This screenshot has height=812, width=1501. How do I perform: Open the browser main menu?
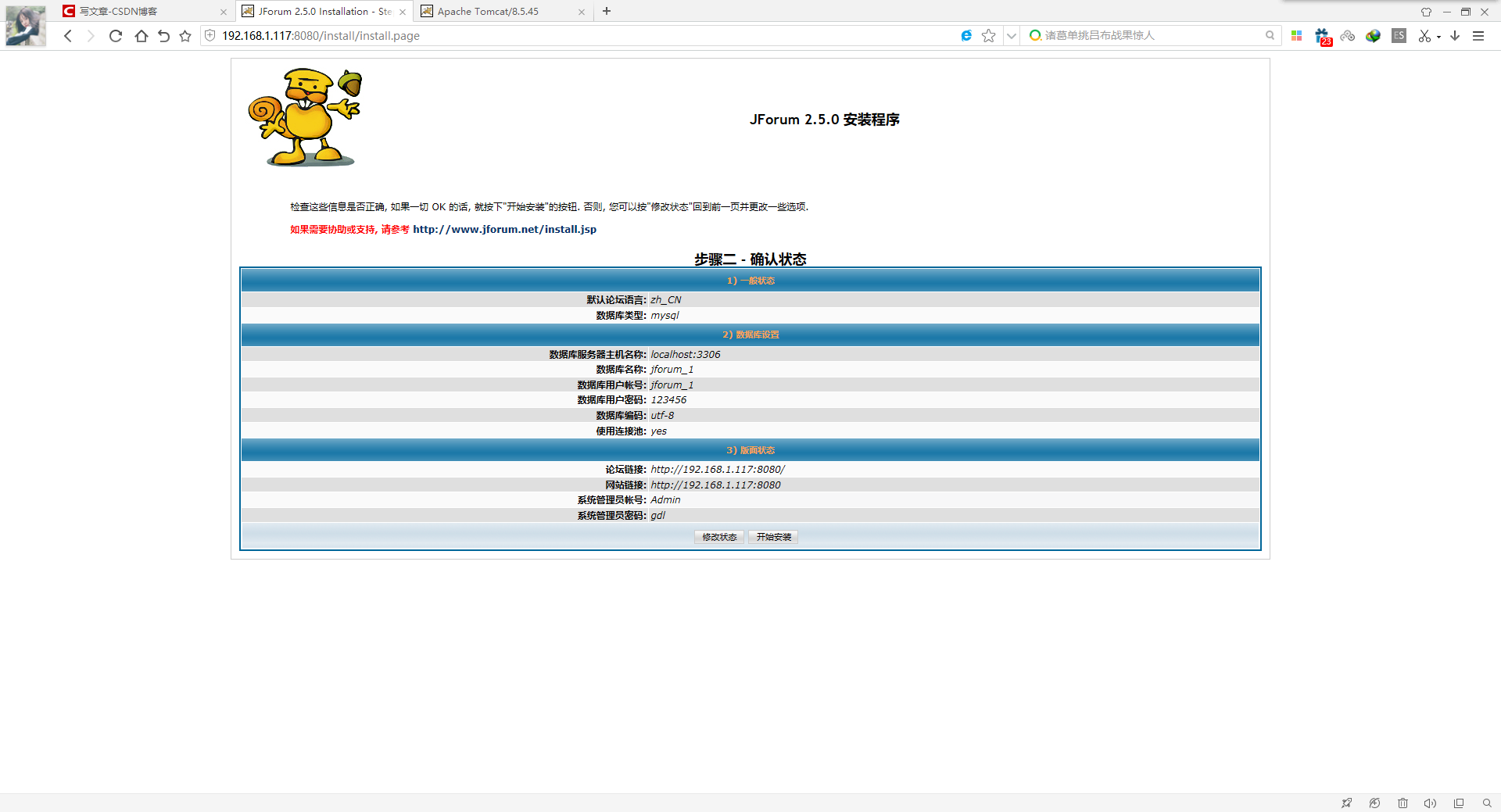(1478, 35)
